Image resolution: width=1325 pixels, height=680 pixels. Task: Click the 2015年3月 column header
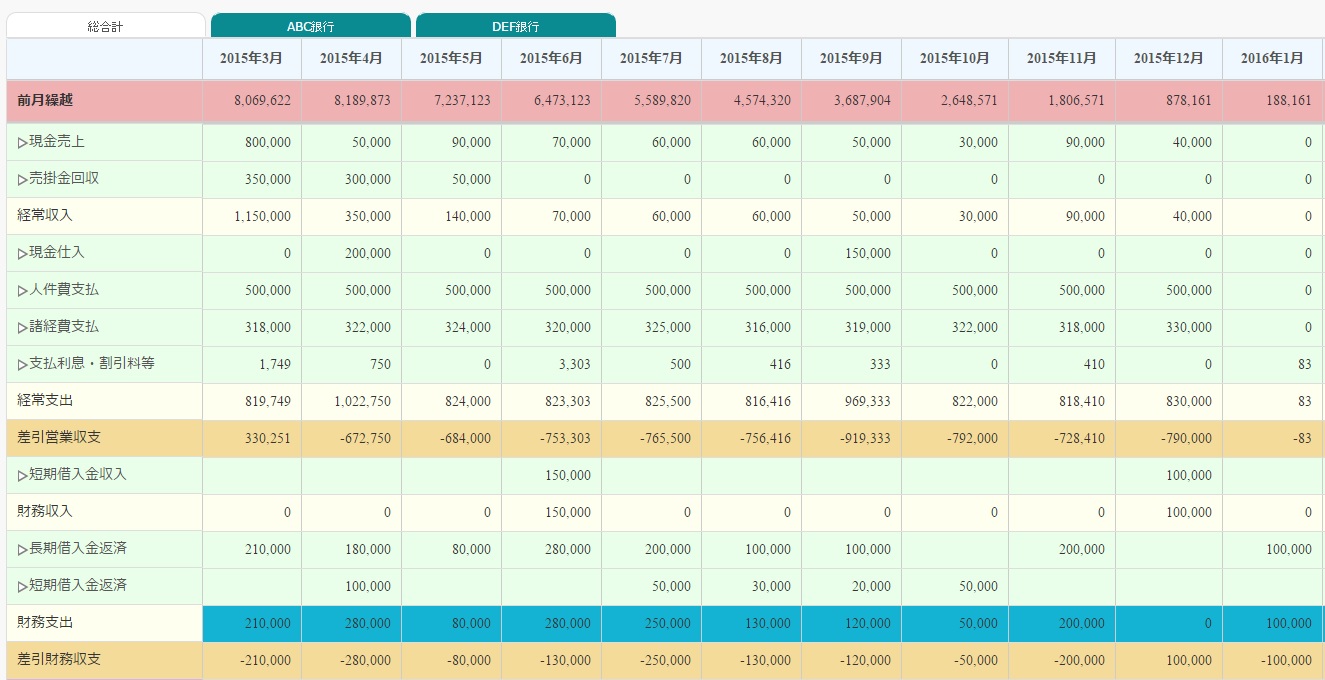251,59
